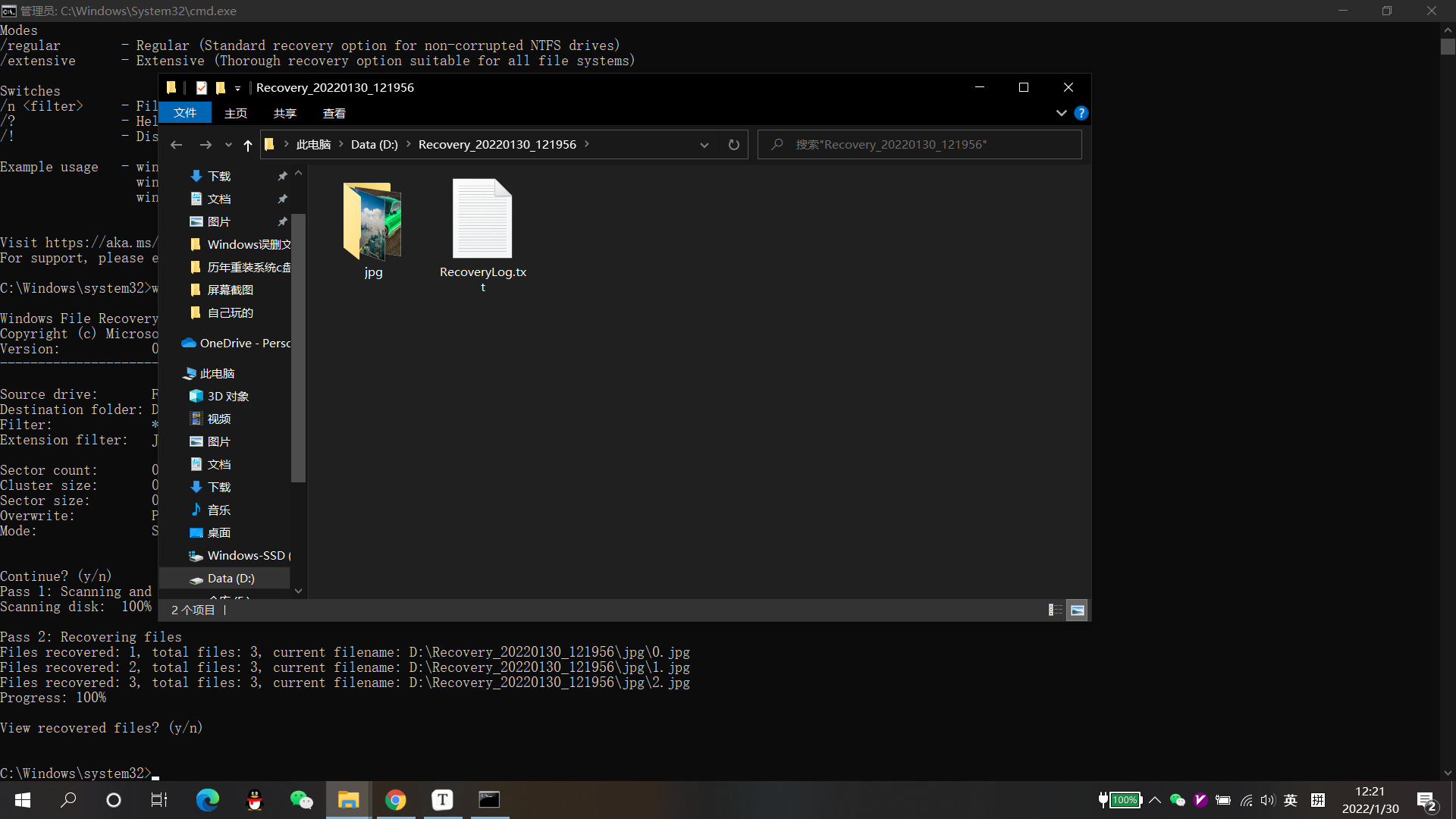Expand the ribbon chevron
Image resolution: width=1456 pixels, height=819 pixels.
point(1061,113)
